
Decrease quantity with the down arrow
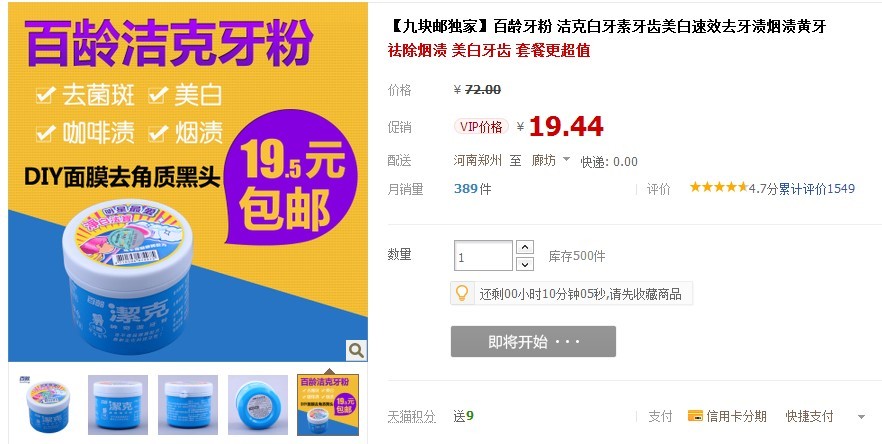(x=524, y=264)
